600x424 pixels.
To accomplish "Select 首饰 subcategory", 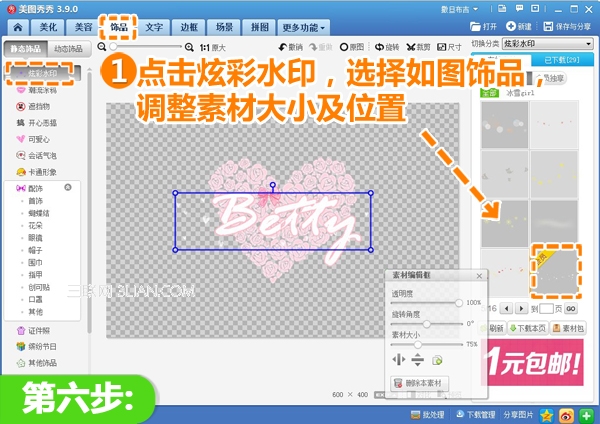I will pos(36,201).
